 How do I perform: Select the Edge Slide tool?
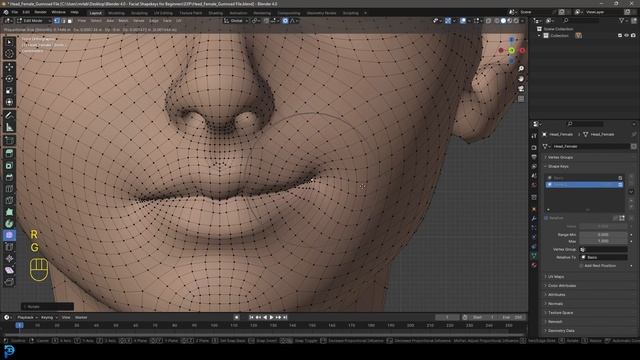9,247
